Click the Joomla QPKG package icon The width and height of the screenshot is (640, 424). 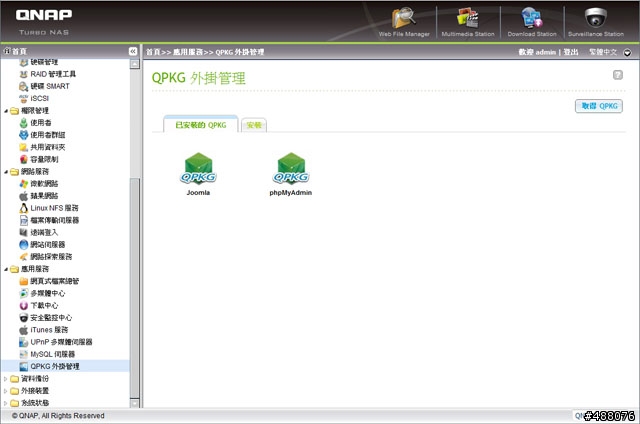pos(198,168)
